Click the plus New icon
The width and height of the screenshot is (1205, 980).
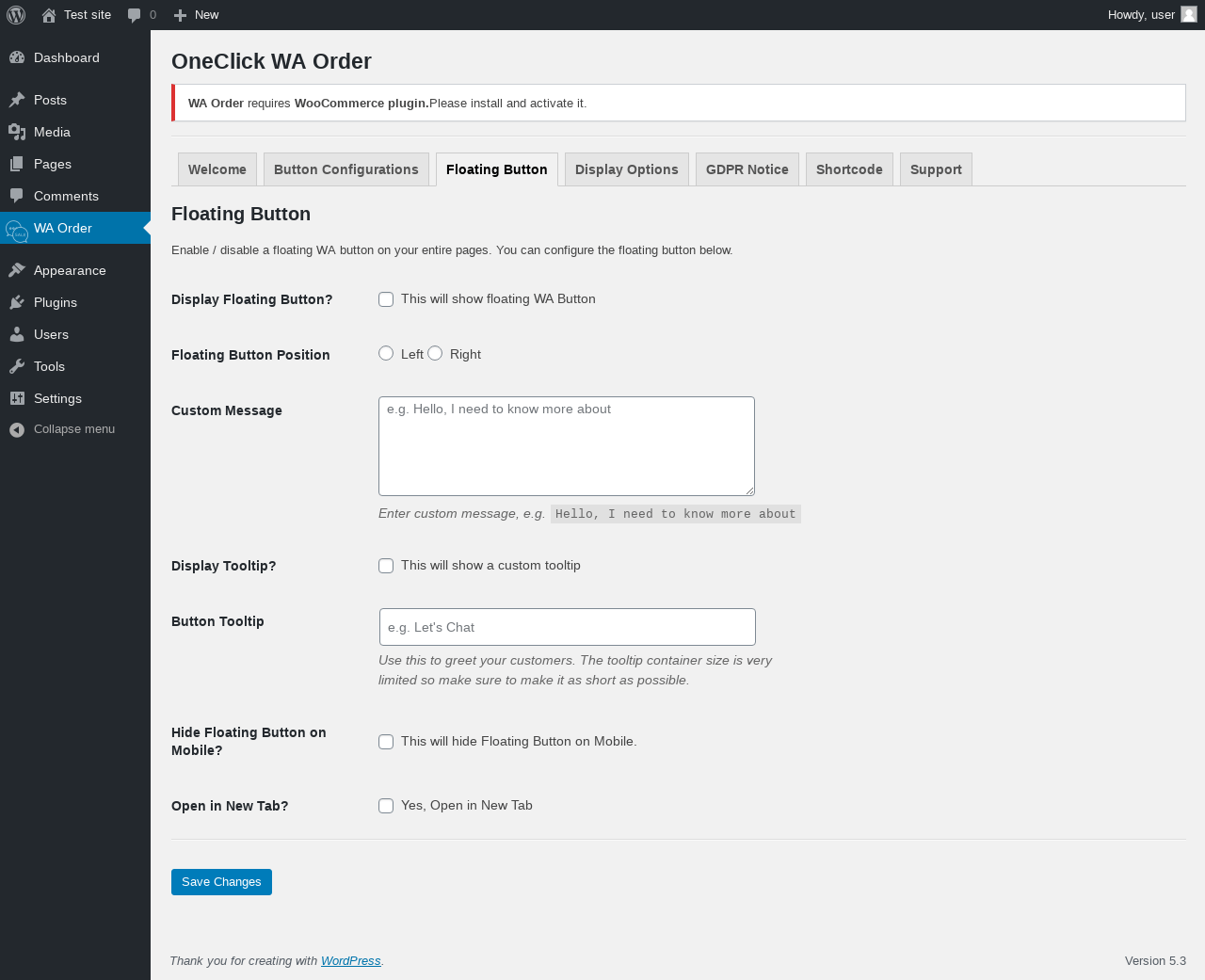[180, 15]
